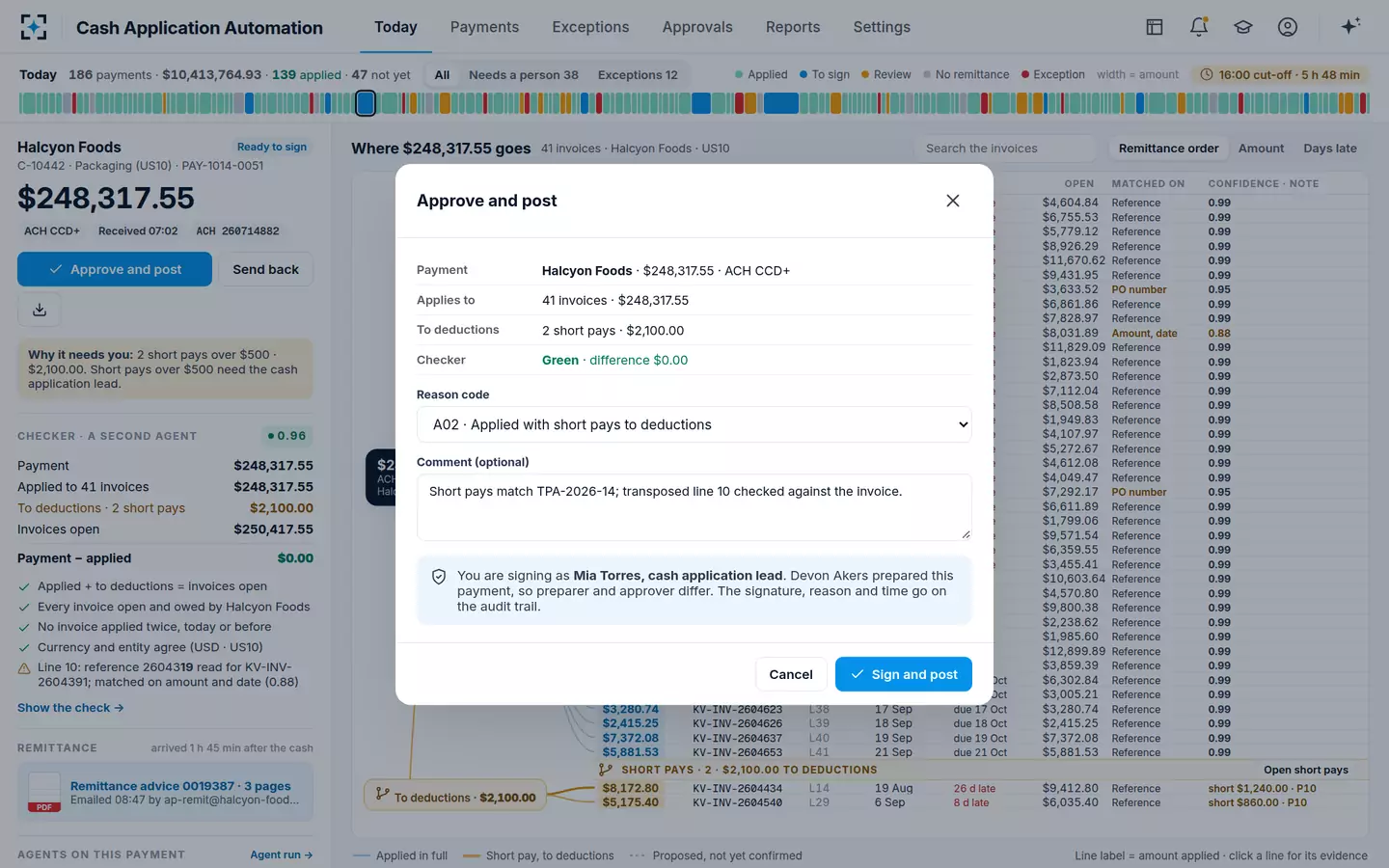1389x868 pixels.
Task: Click the $8,172.80 short pay amount
Action: pos(631,788)
